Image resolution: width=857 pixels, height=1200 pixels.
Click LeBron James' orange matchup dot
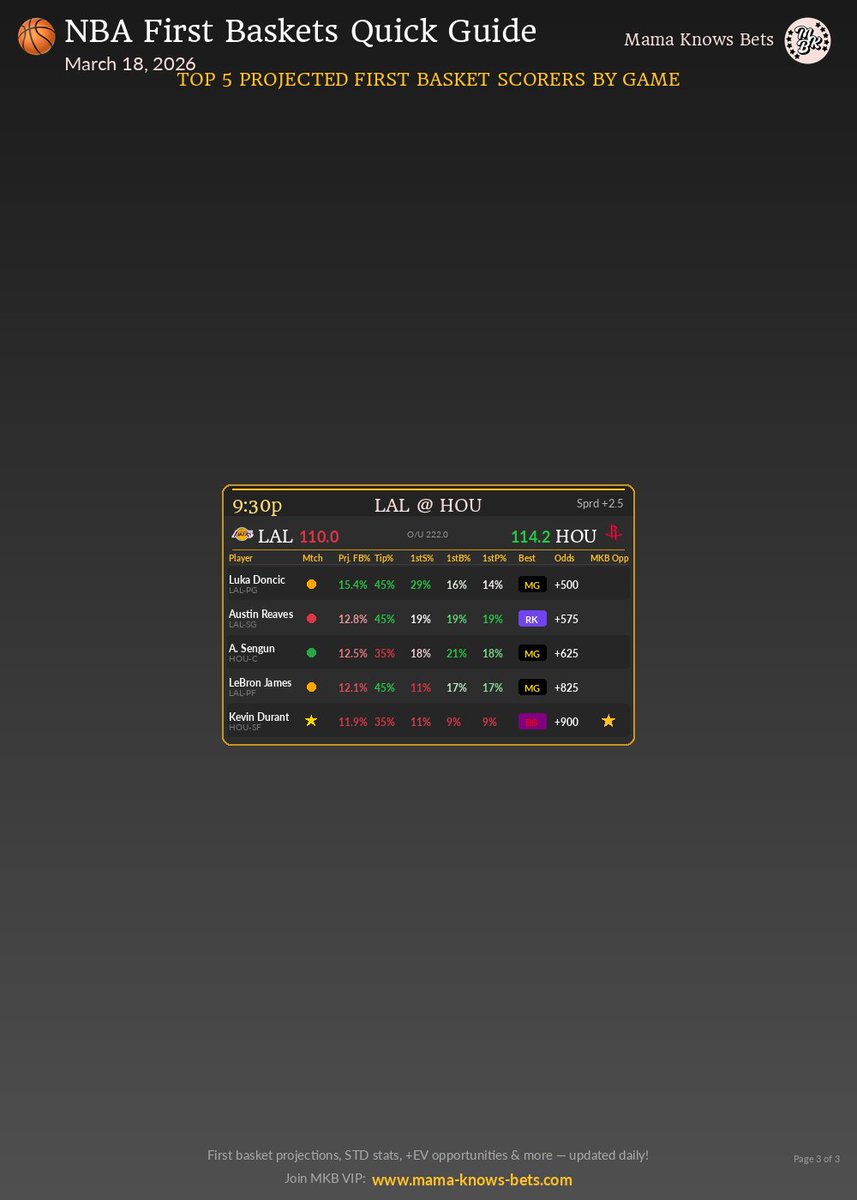[x=311, y=688]
